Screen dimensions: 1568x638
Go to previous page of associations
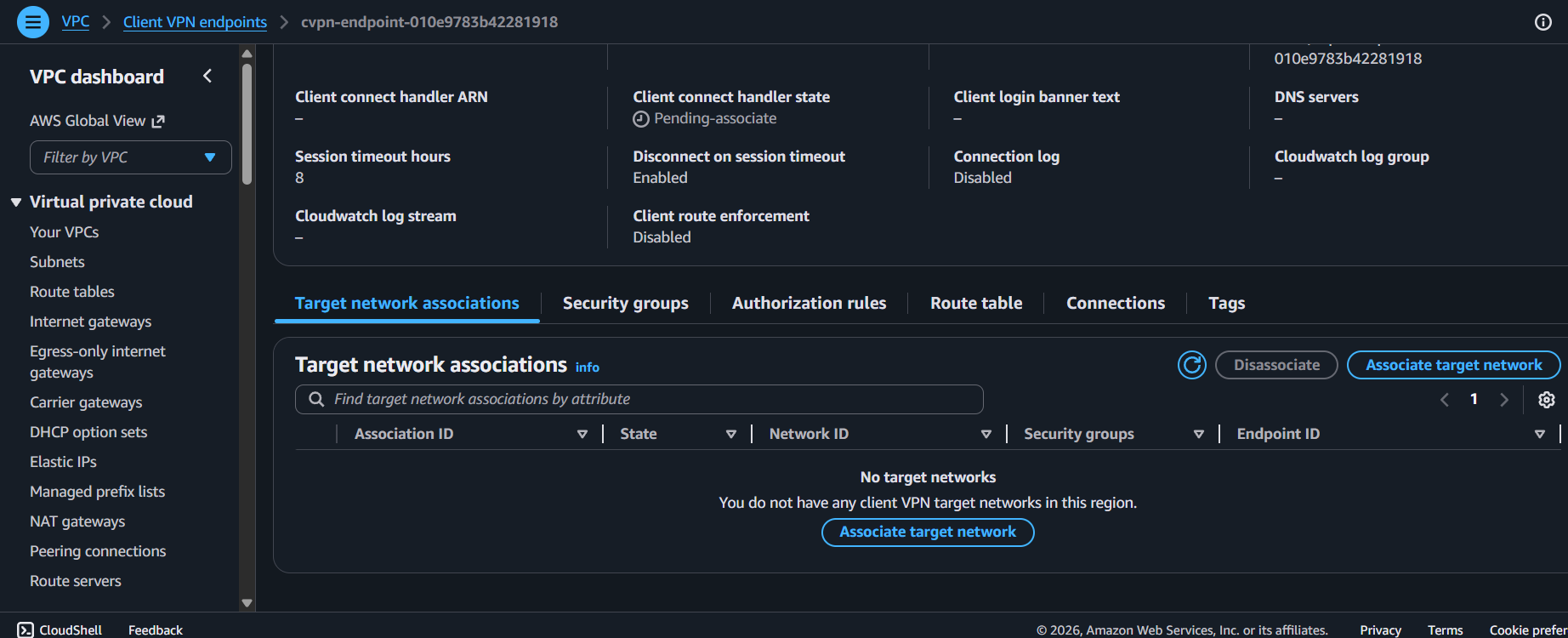1444,400
